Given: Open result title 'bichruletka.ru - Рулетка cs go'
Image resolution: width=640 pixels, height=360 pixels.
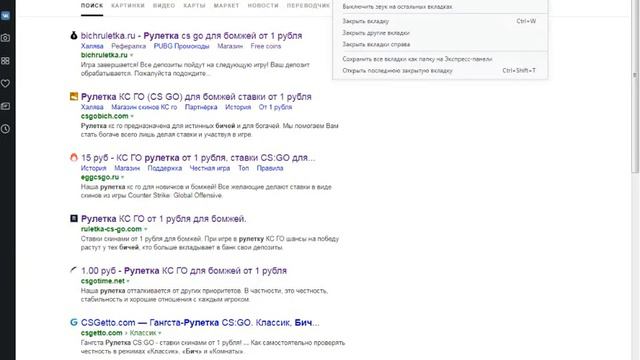Looking at the screenshot, I should pyautogui.click(x=191, y=36).
